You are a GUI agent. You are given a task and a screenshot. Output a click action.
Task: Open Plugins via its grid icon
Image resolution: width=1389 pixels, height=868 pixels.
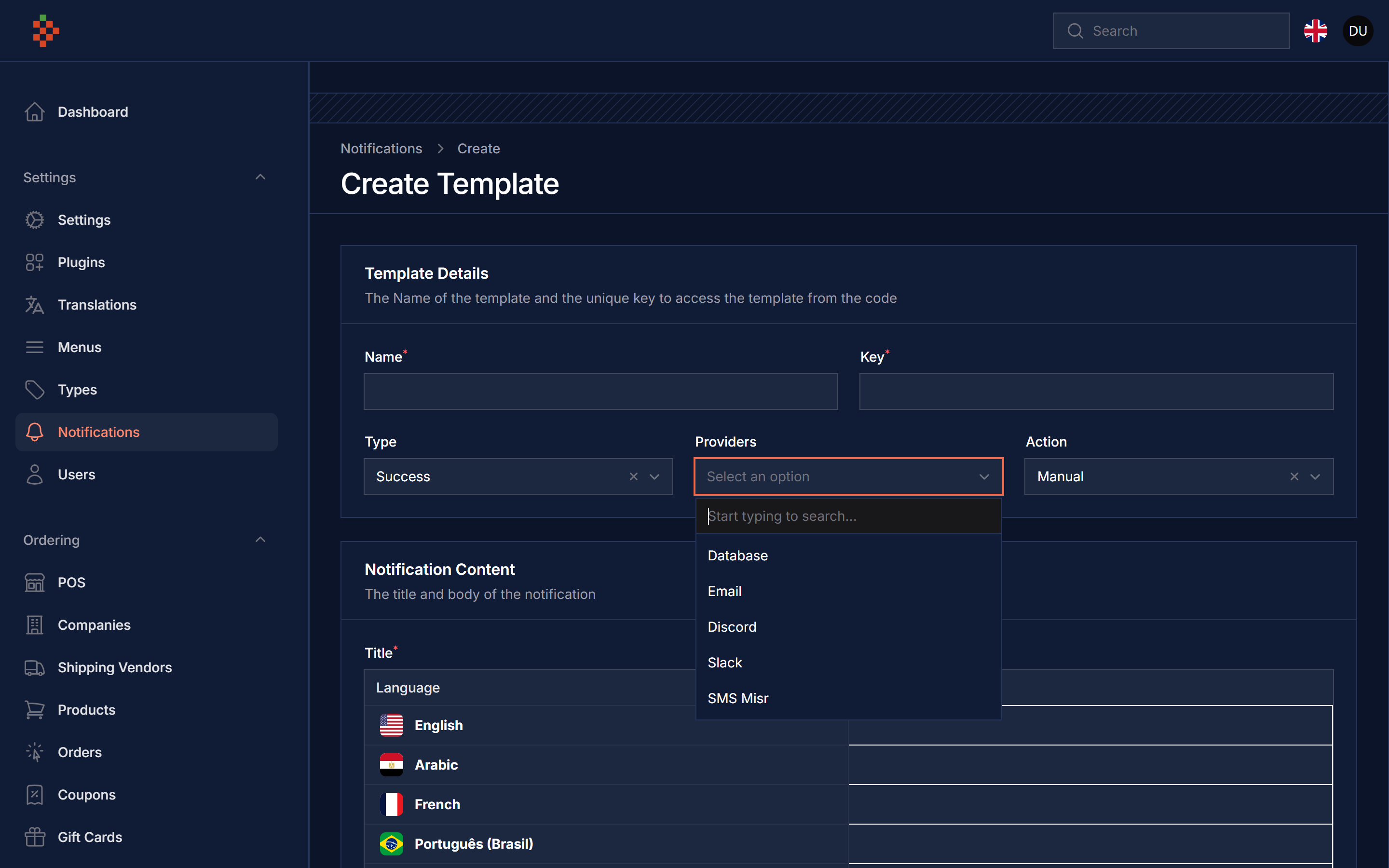(x=34, y=262)
